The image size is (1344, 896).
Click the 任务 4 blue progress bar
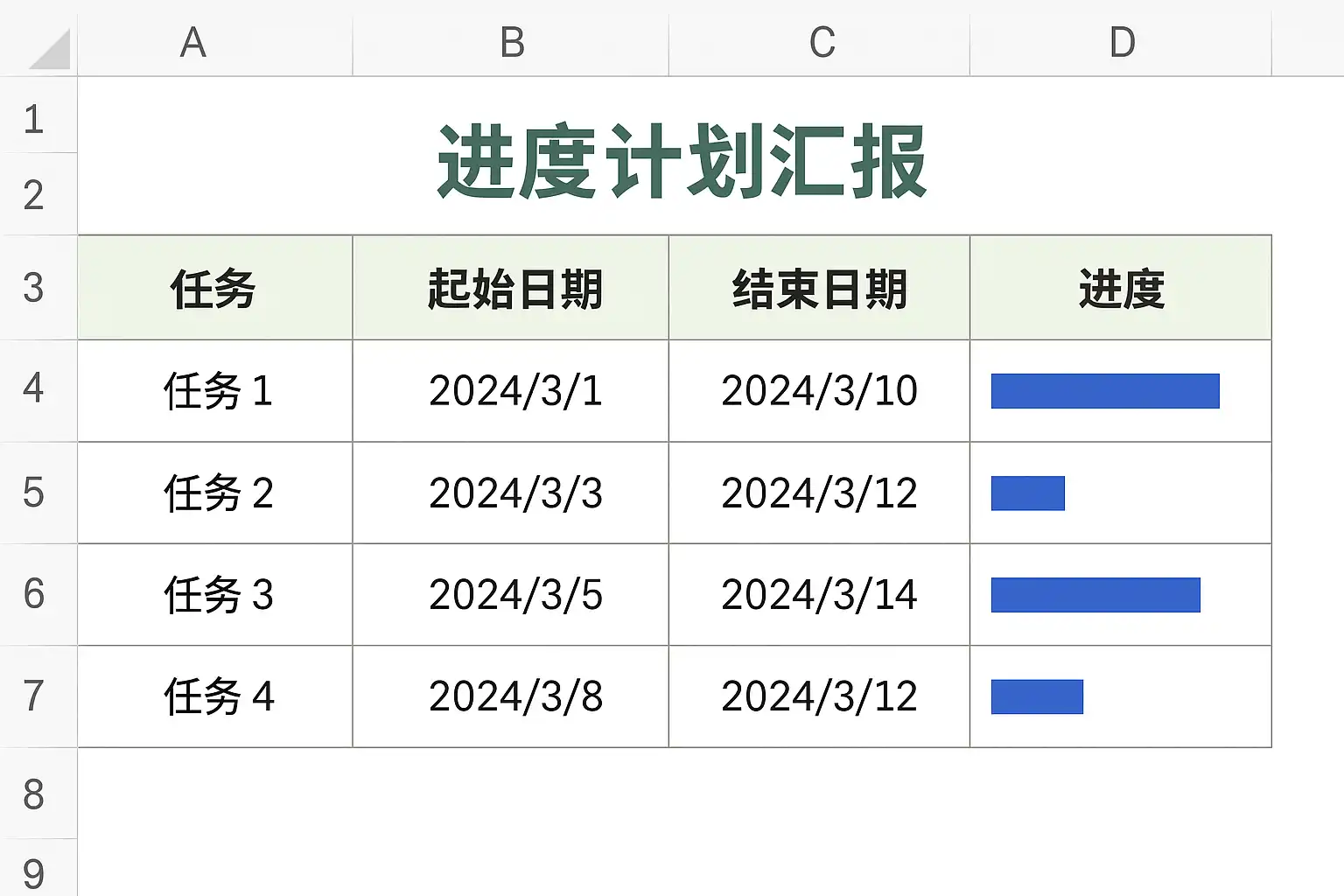[1037, 696]
